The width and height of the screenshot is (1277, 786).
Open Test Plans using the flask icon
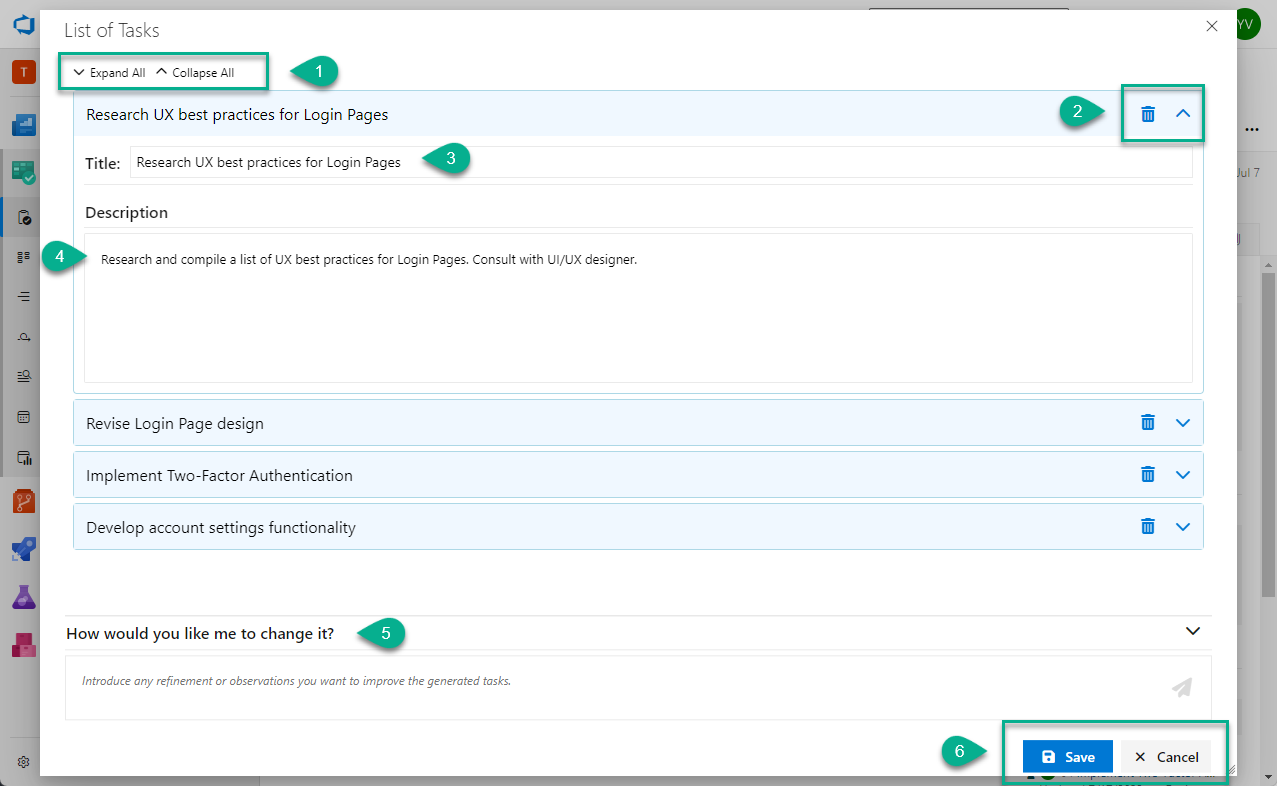(22, 596)
